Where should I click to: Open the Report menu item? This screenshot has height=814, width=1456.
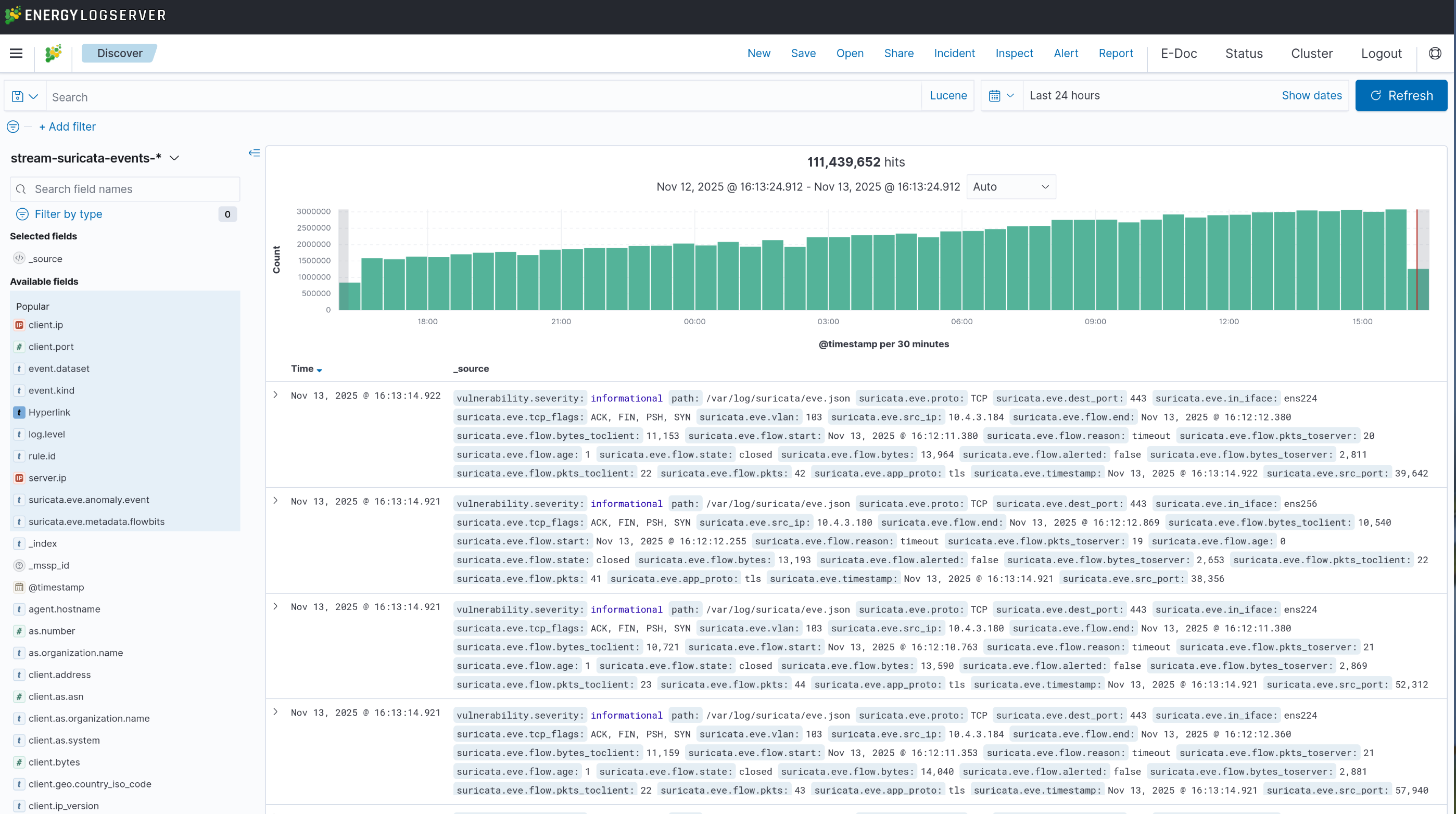click(x=1116, y=53)
